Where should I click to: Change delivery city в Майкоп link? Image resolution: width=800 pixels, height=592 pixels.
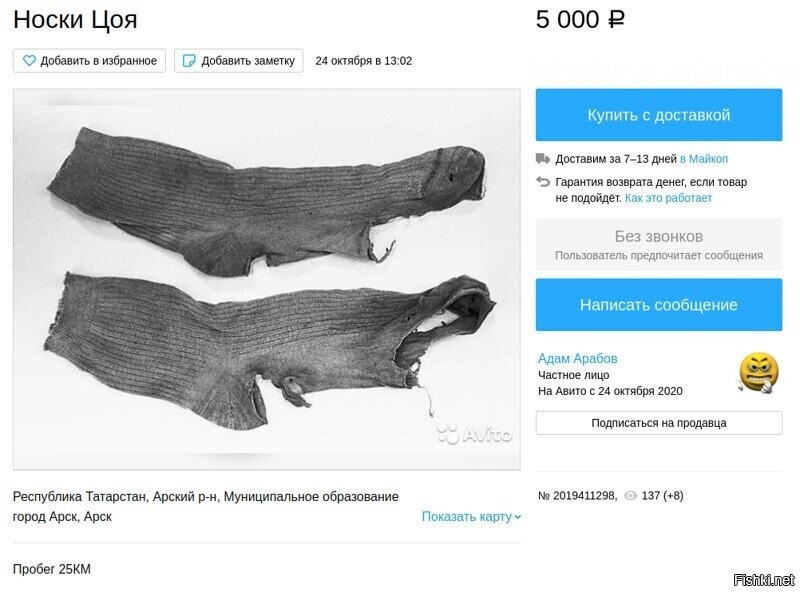(x=704, y=159)
